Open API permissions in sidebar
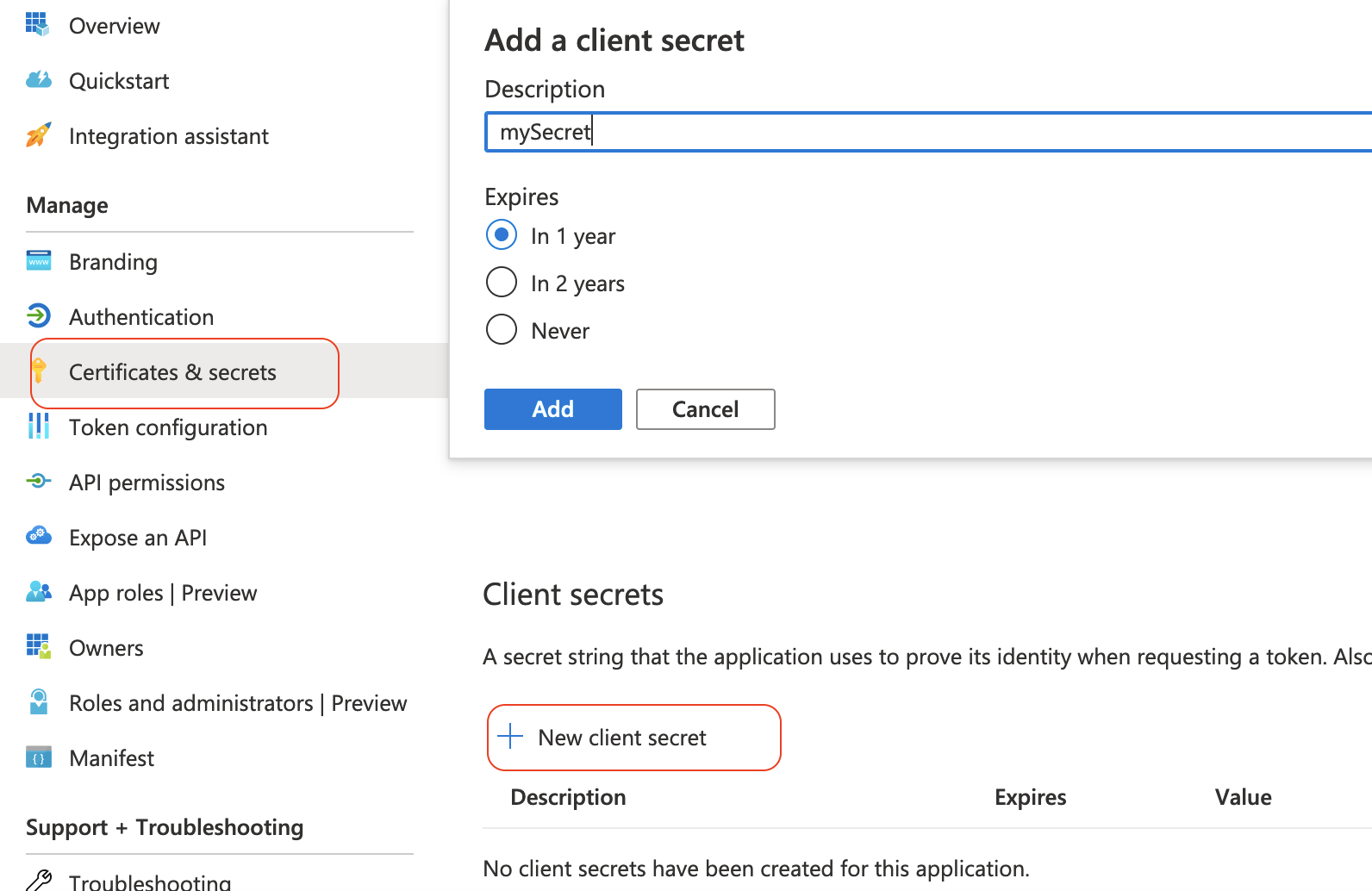Screen dimensions: 1372x891 tap(147, 483)
